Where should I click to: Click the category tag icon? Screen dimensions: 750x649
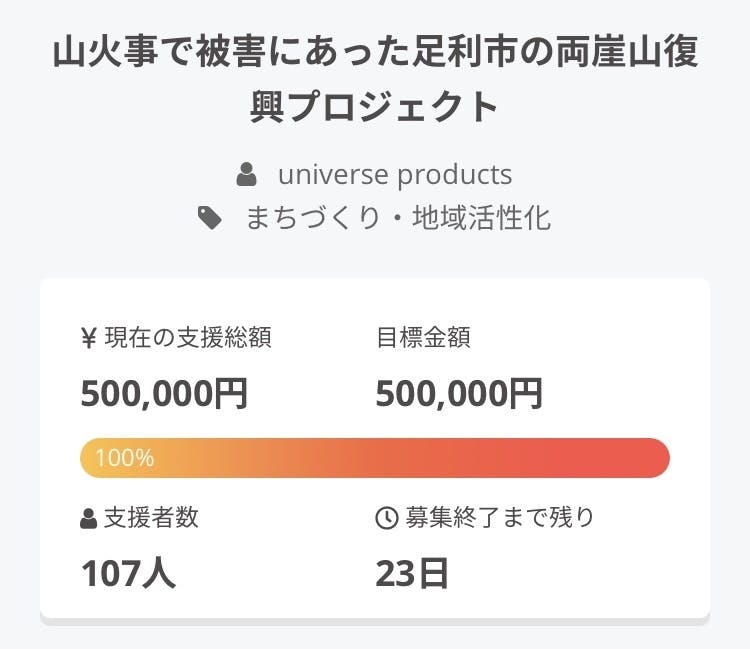coord(210,218)
